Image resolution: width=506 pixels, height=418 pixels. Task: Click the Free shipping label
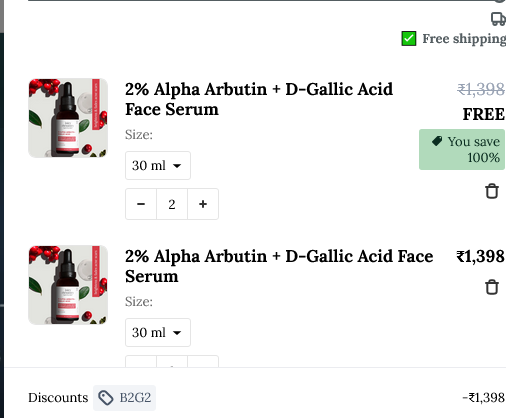464,39
